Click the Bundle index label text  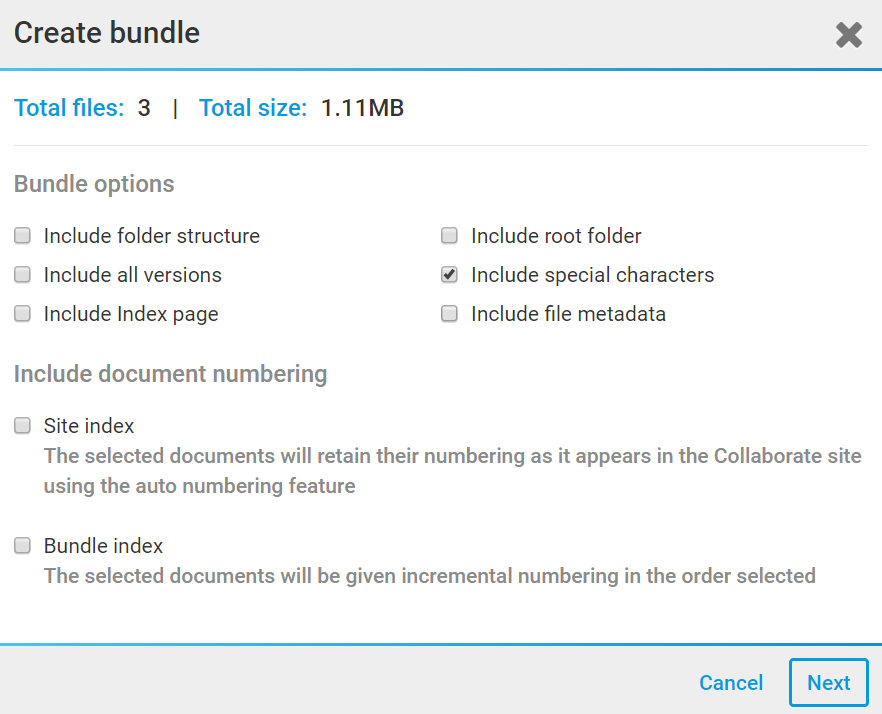[x=103, y=546]
